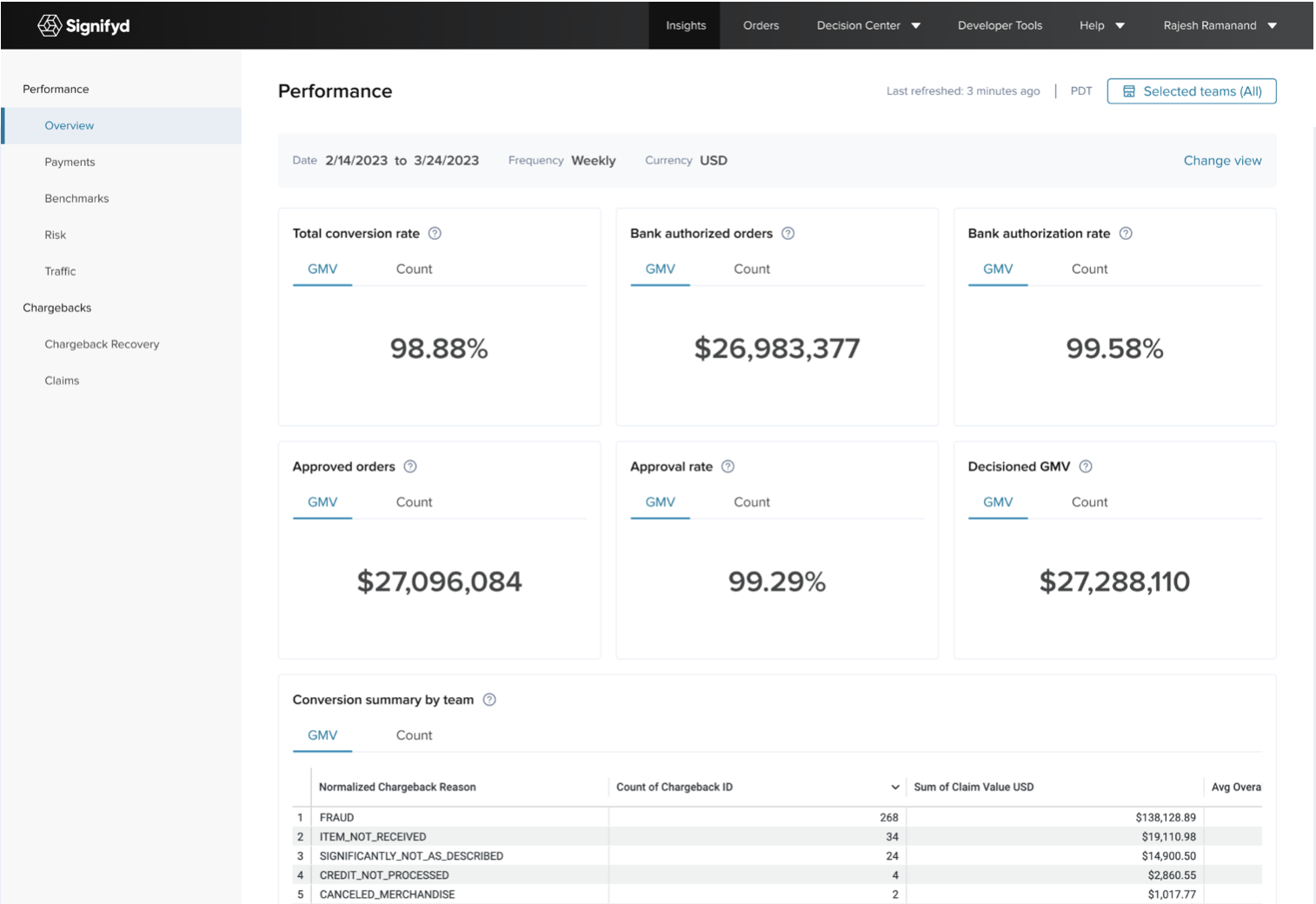Open Developer Tools
The width and height of the screenshot is (1316, 904).
click(1000, 25)
